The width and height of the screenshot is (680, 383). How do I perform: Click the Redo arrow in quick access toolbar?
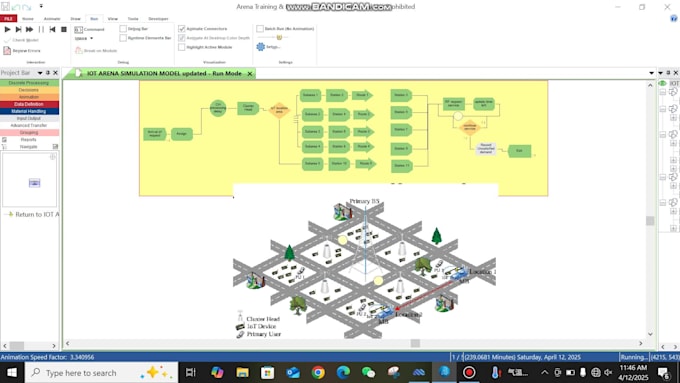[27, 7]
